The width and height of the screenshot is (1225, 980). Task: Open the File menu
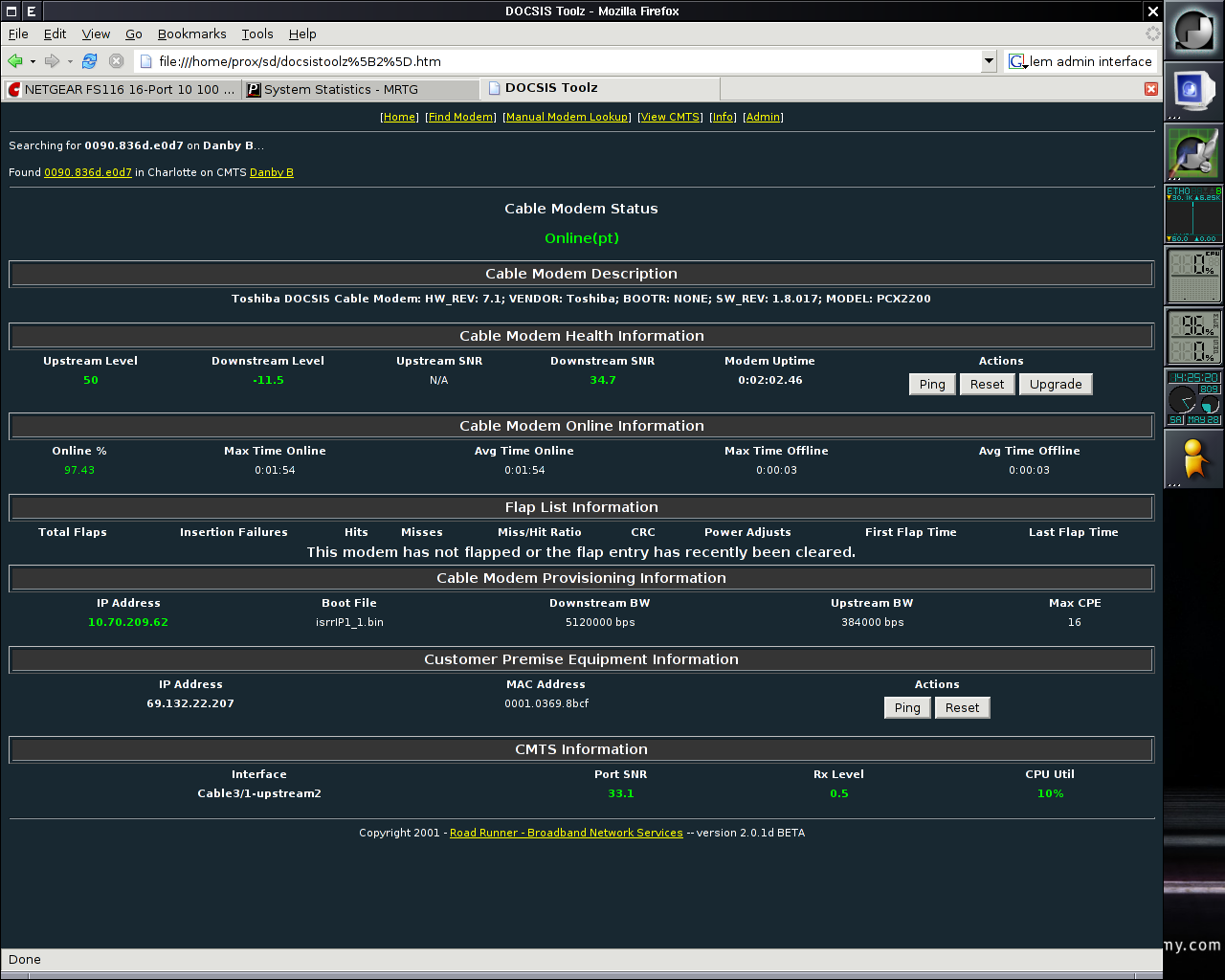click(x=18, y=33)
